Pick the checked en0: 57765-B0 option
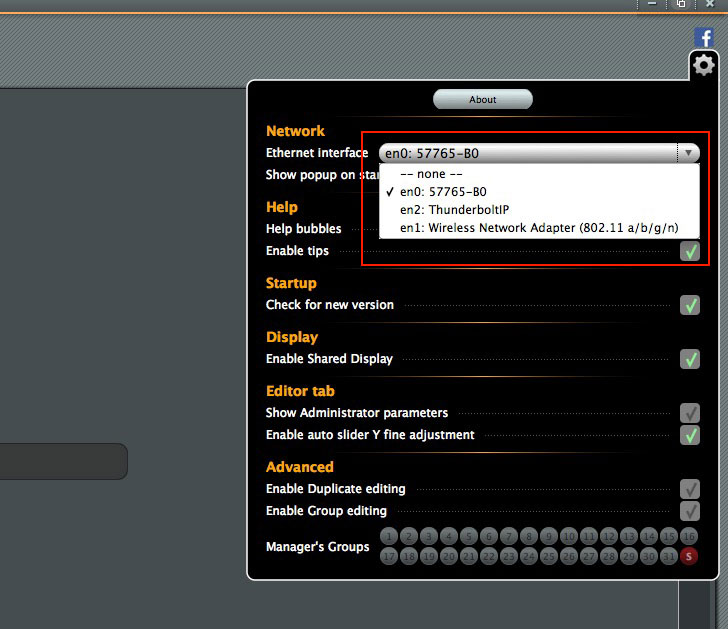This screenshot has width=728, height=629. coord(443,192)
